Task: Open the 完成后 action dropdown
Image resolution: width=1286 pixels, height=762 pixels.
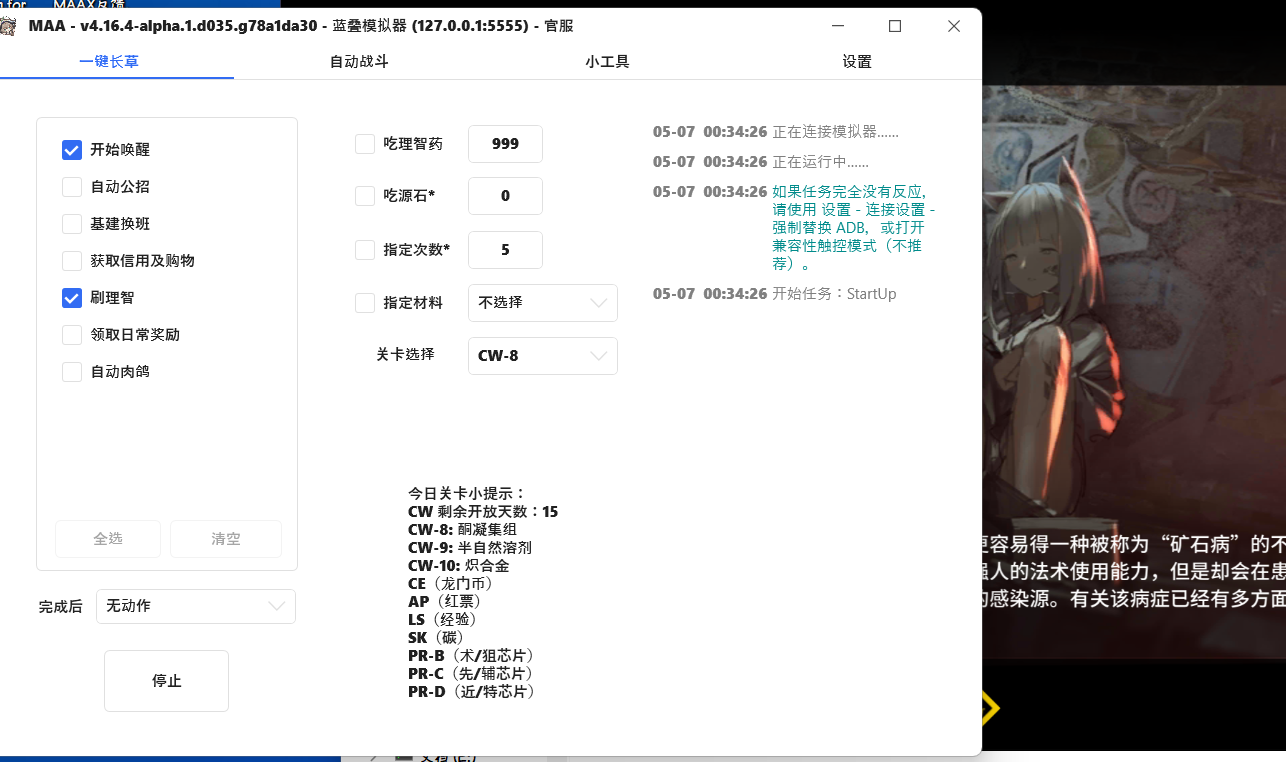Action: click(195, 606)
